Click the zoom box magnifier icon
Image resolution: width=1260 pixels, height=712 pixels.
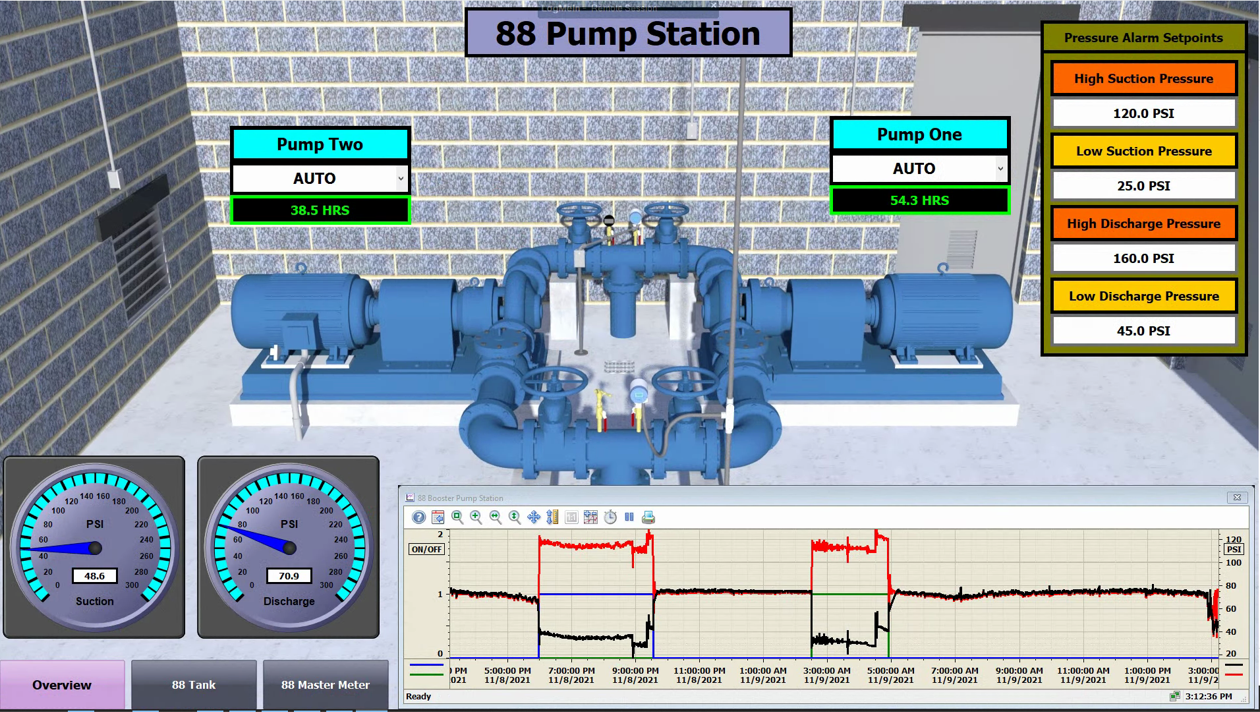tap(457, 517)
